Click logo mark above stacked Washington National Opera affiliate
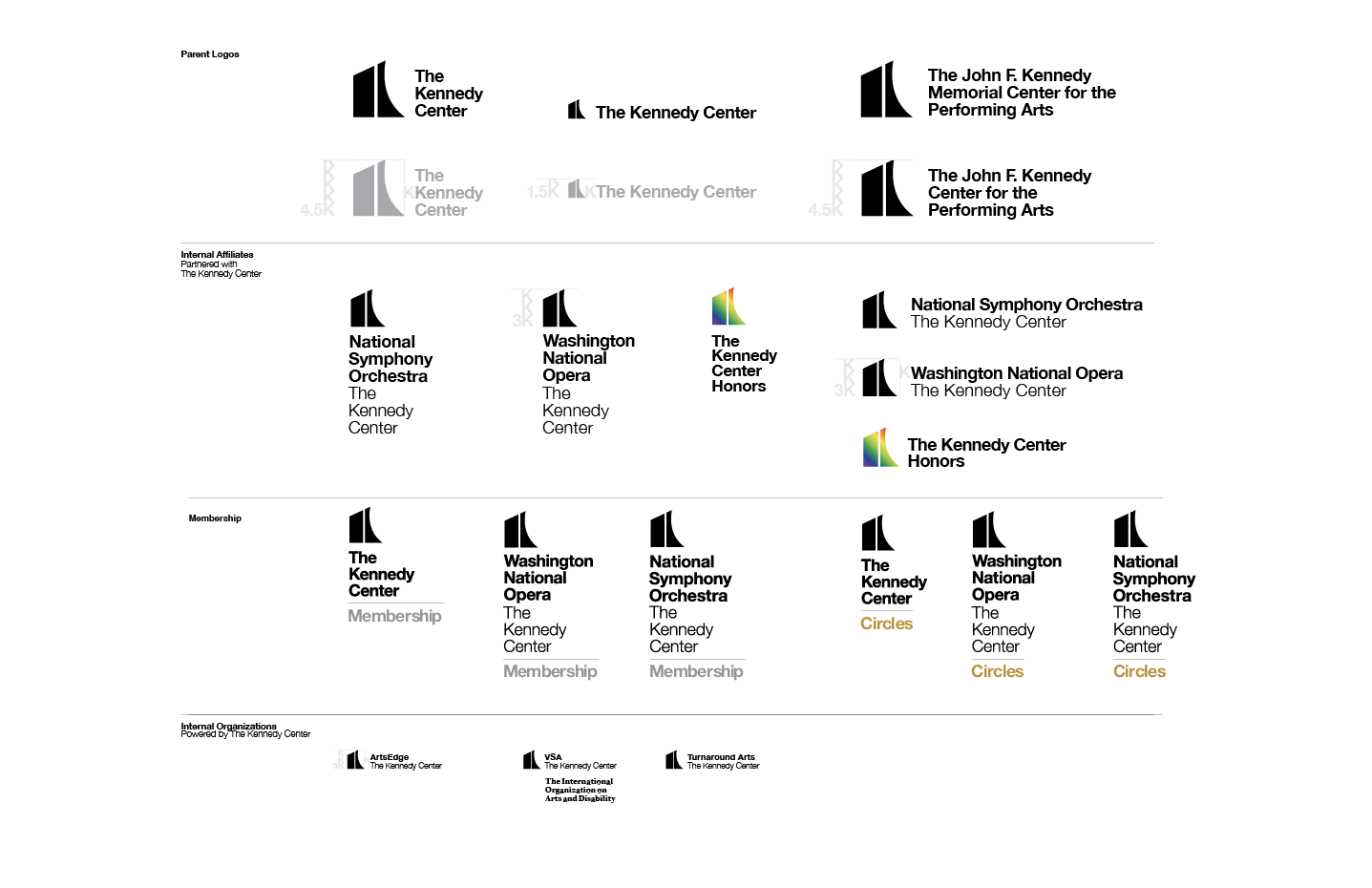 point(560,308)
